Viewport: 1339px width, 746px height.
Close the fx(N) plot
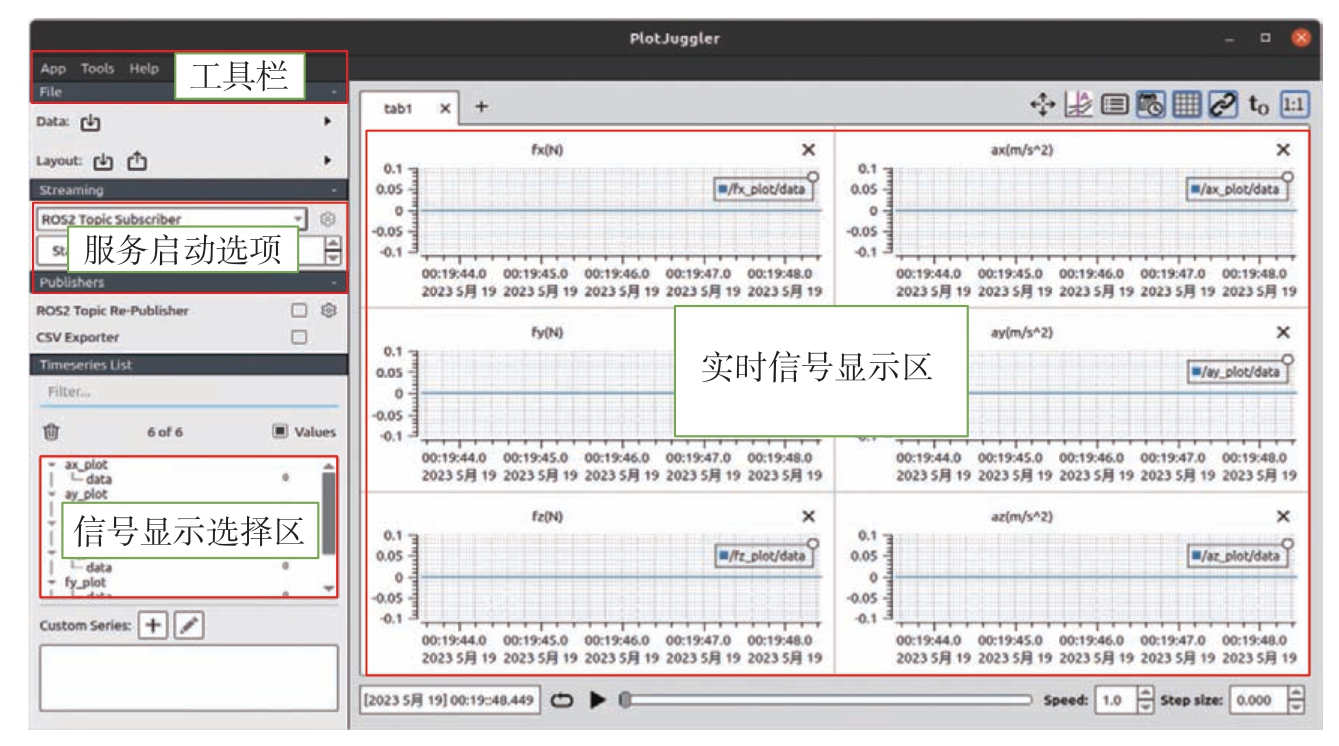pos(809,150)
